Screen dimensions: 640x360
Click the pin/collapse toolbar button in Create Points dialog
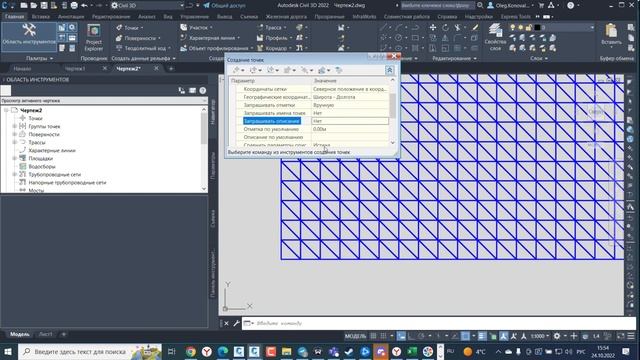[x=389, y=70]
